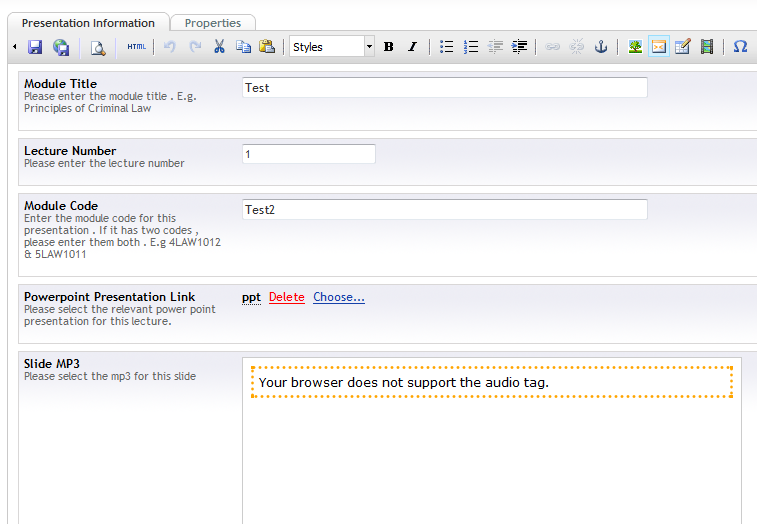Image resolution: width=757 pixels, height=524 pixels.
Task: Click the 'Module Code' label text
Action: [x=61, y=206]
